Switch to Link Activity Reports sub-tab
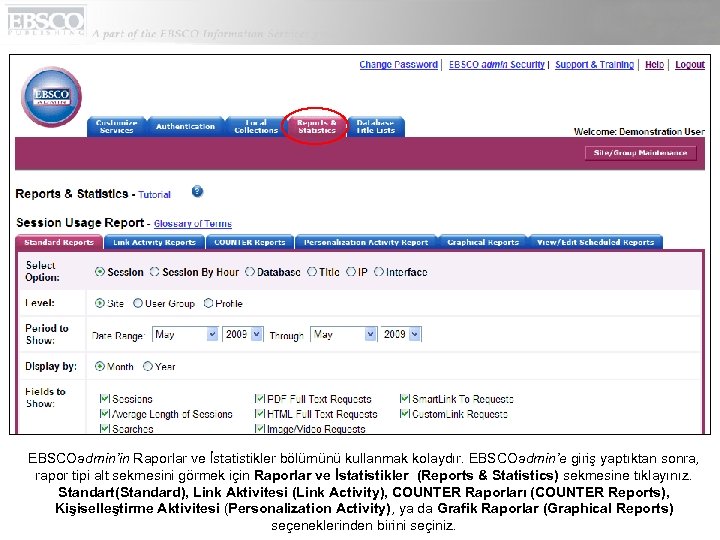Screen dimensions: 720x540 (154, 242)
